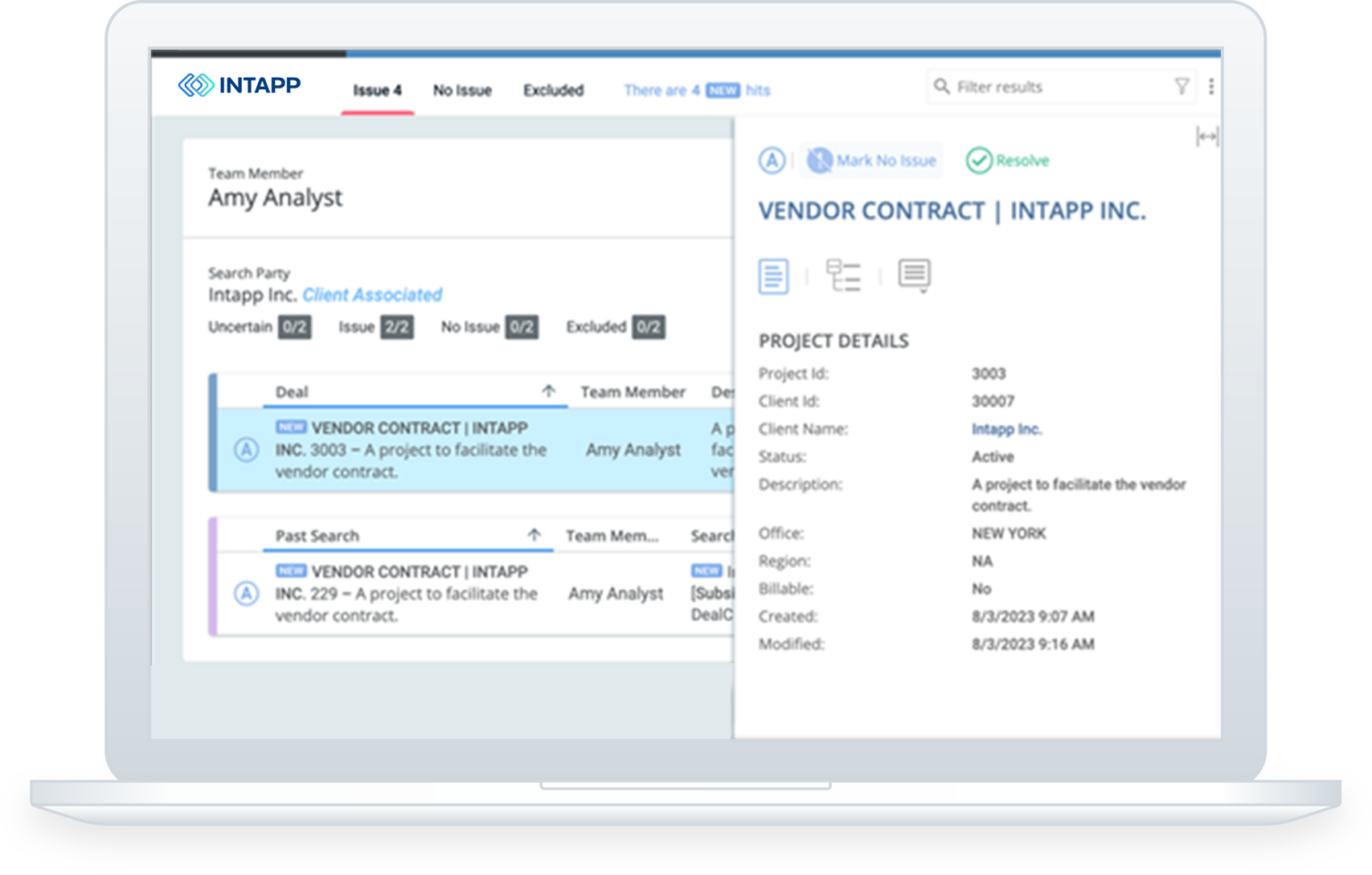Open the Intapp Inc. client name link
Viewport: 1372px width, 875px height.
(1007, 429)
